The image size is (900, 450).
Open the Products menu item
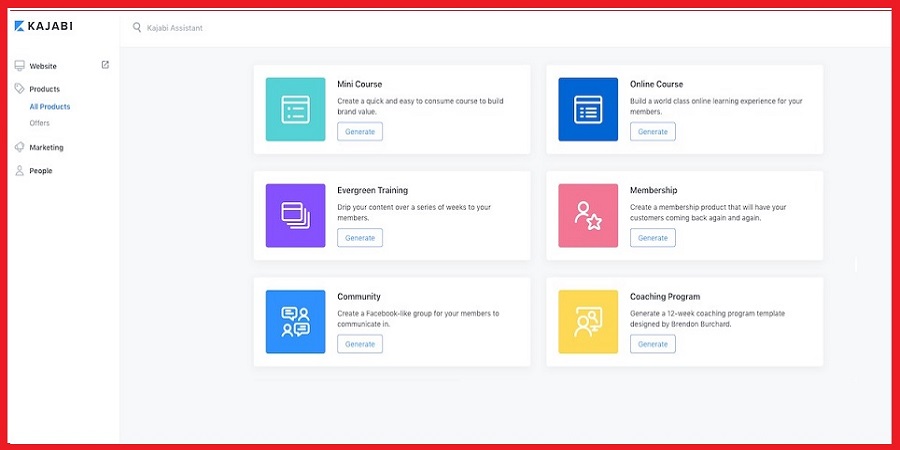(45, 89)
